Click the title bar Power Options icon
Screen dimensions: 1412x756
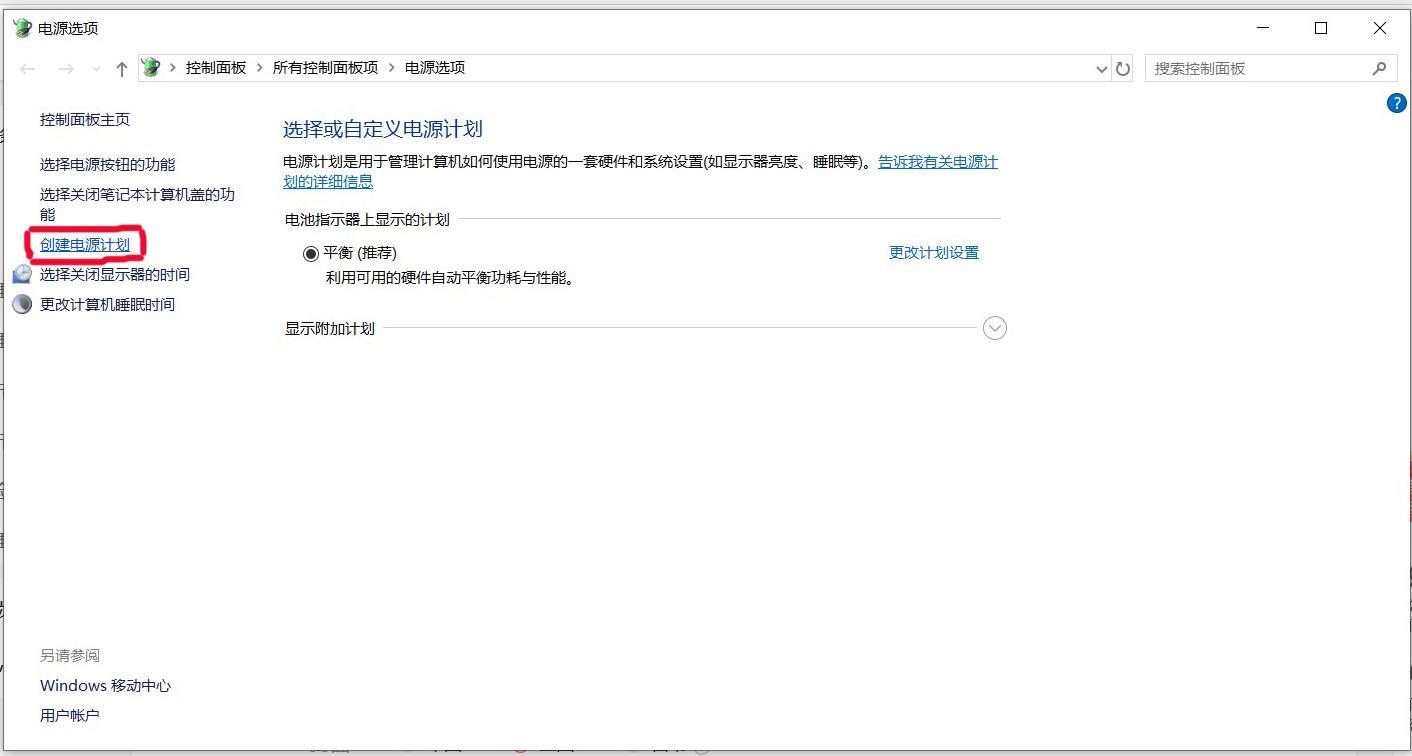click(x=22, y=28)
